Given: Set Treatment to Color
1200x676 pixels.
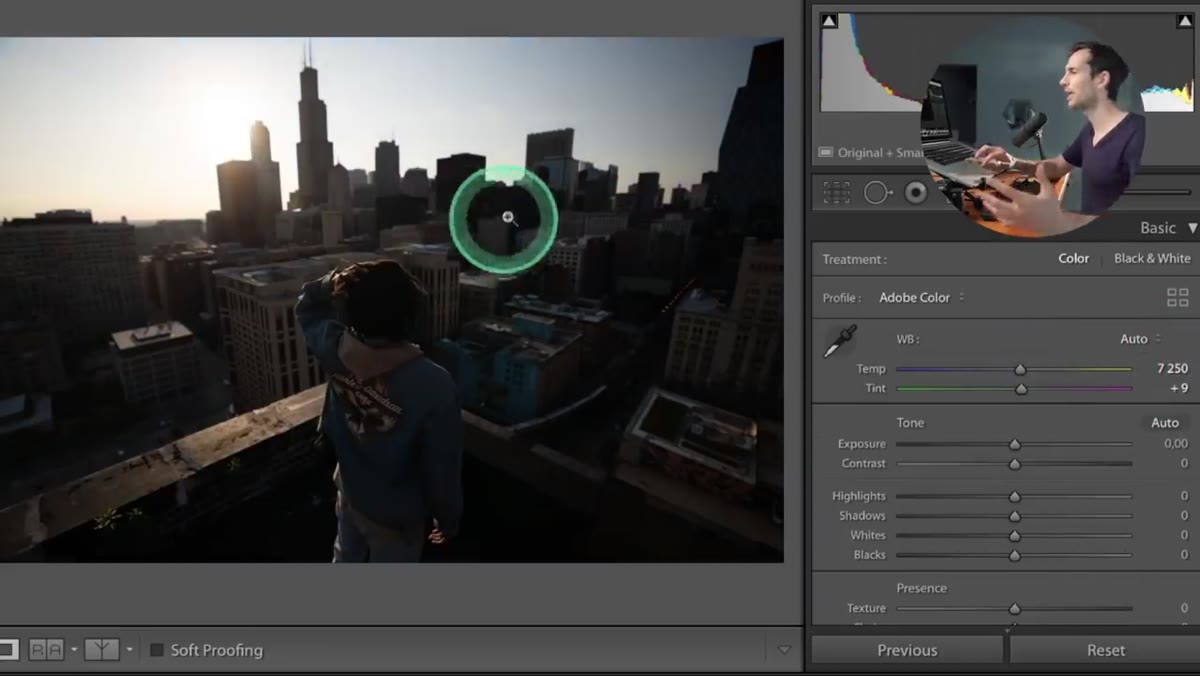Looking at the screenshot, I should tap(1074, 258).
